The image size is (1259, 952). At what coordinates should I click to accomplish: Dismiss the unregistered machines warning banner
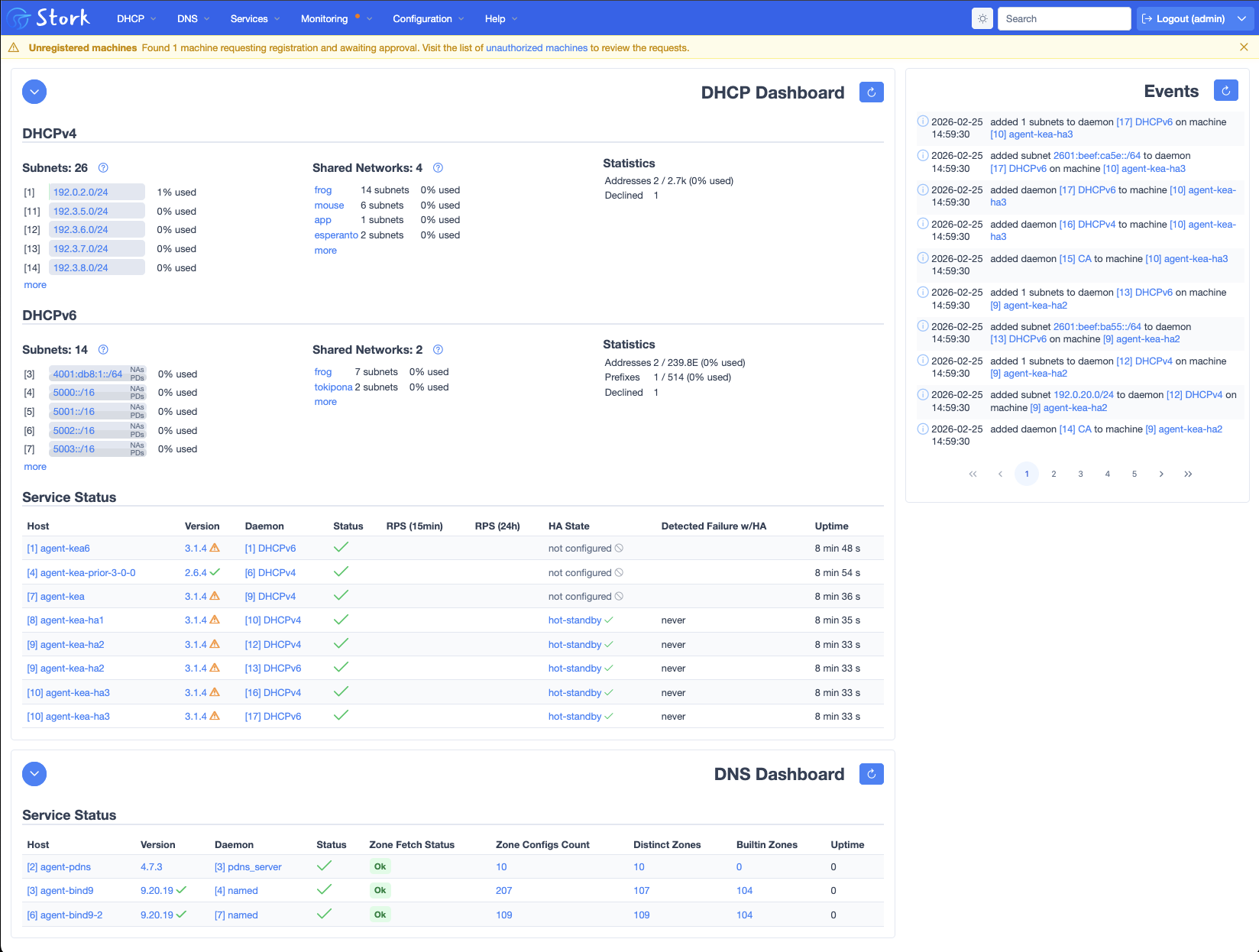(x=1244, y=47)
